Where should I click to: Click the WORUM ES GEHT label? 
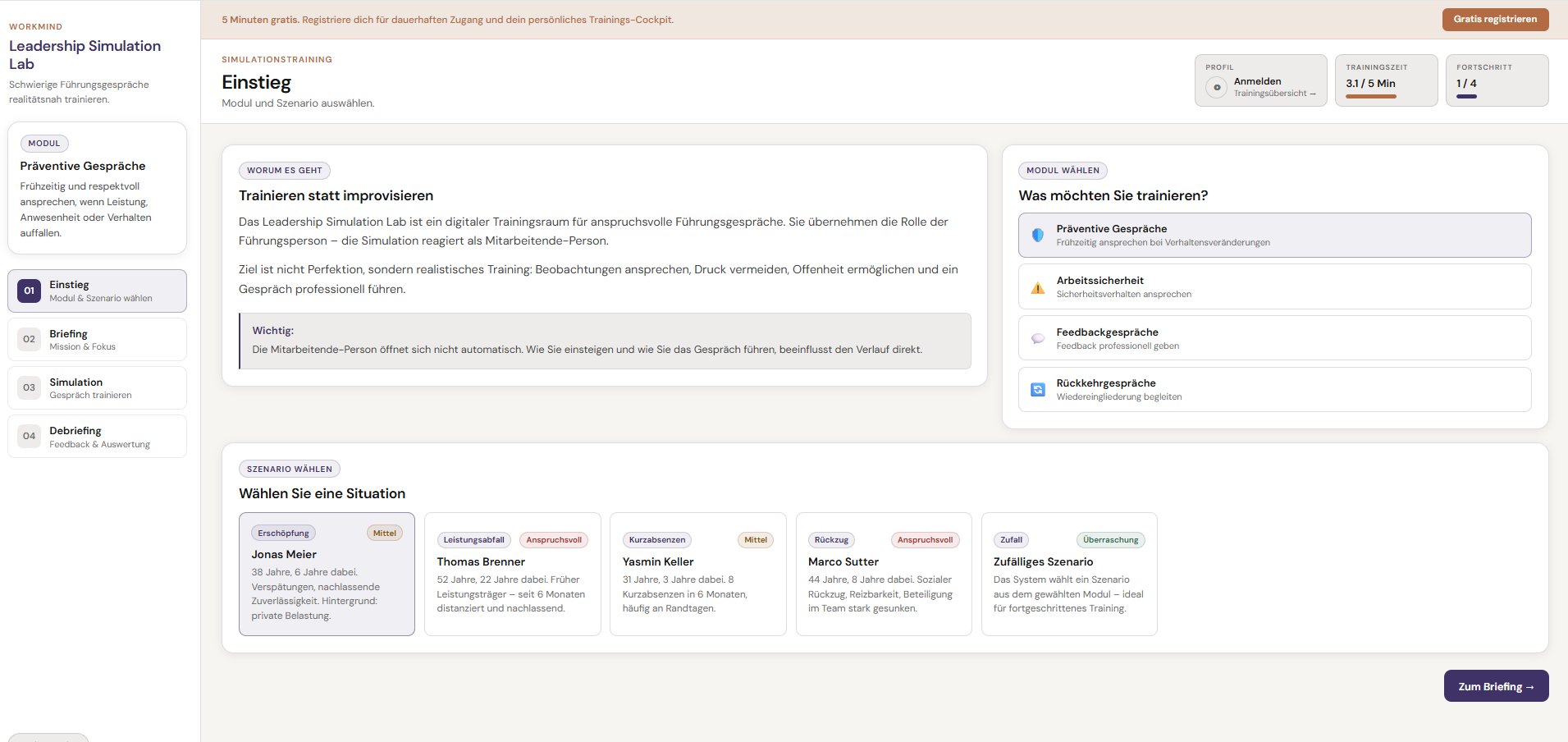[x=285, y=170]
